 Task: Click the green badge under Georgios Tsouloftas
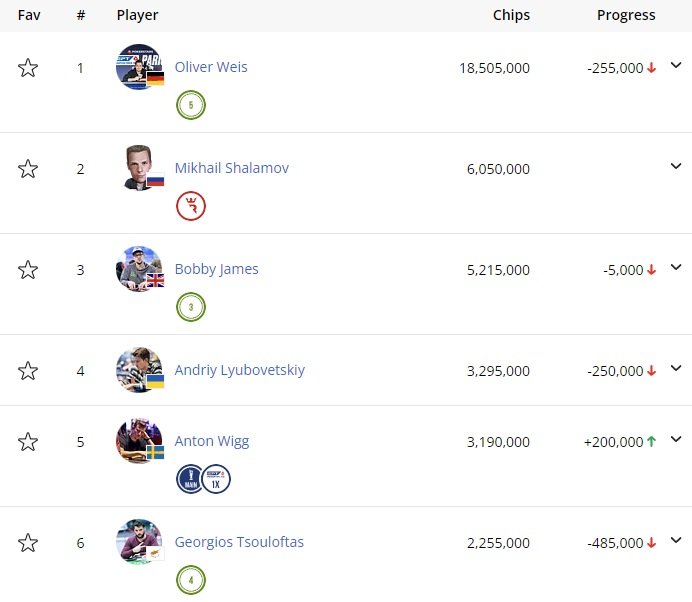click(191, 579)
